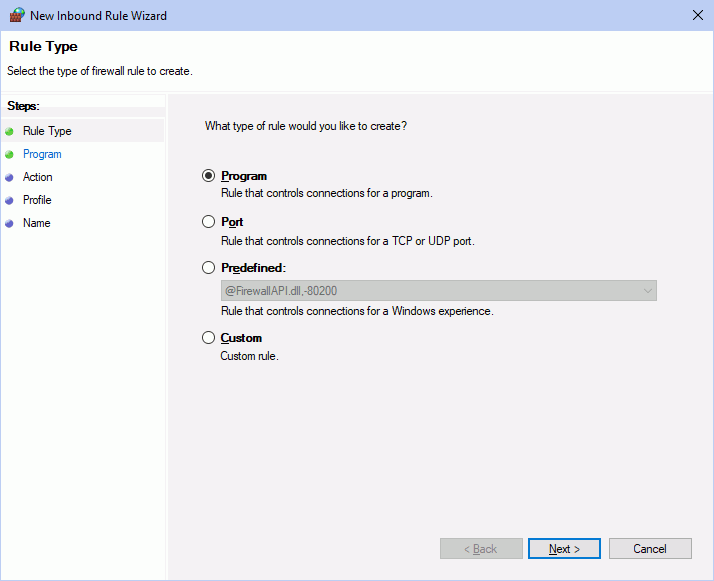Select the Program rule type radio button
714x581 pixels.
coord(209,176)
